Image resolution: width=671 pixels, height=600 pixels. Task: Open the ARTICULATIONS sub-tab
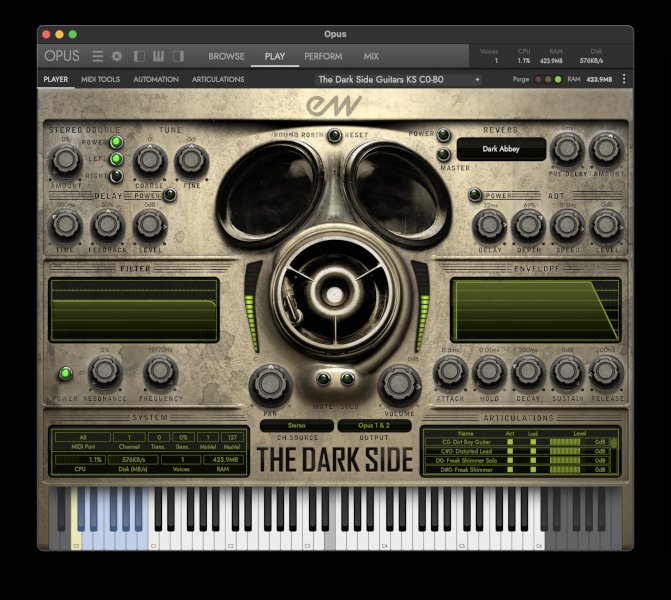coord(218,79)
